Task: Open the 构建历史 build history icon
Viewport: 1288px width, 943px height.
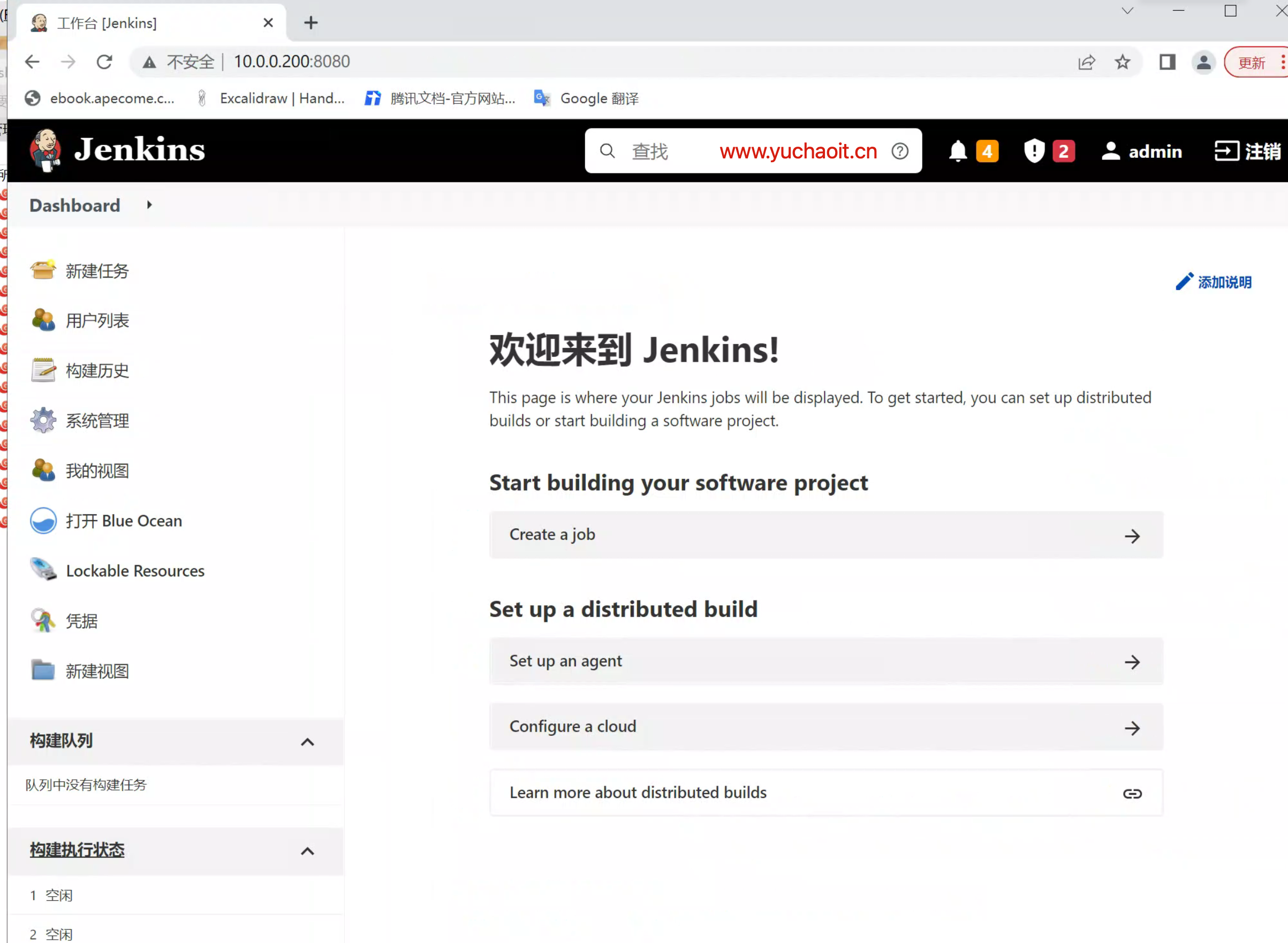Action: click(43, 370)
